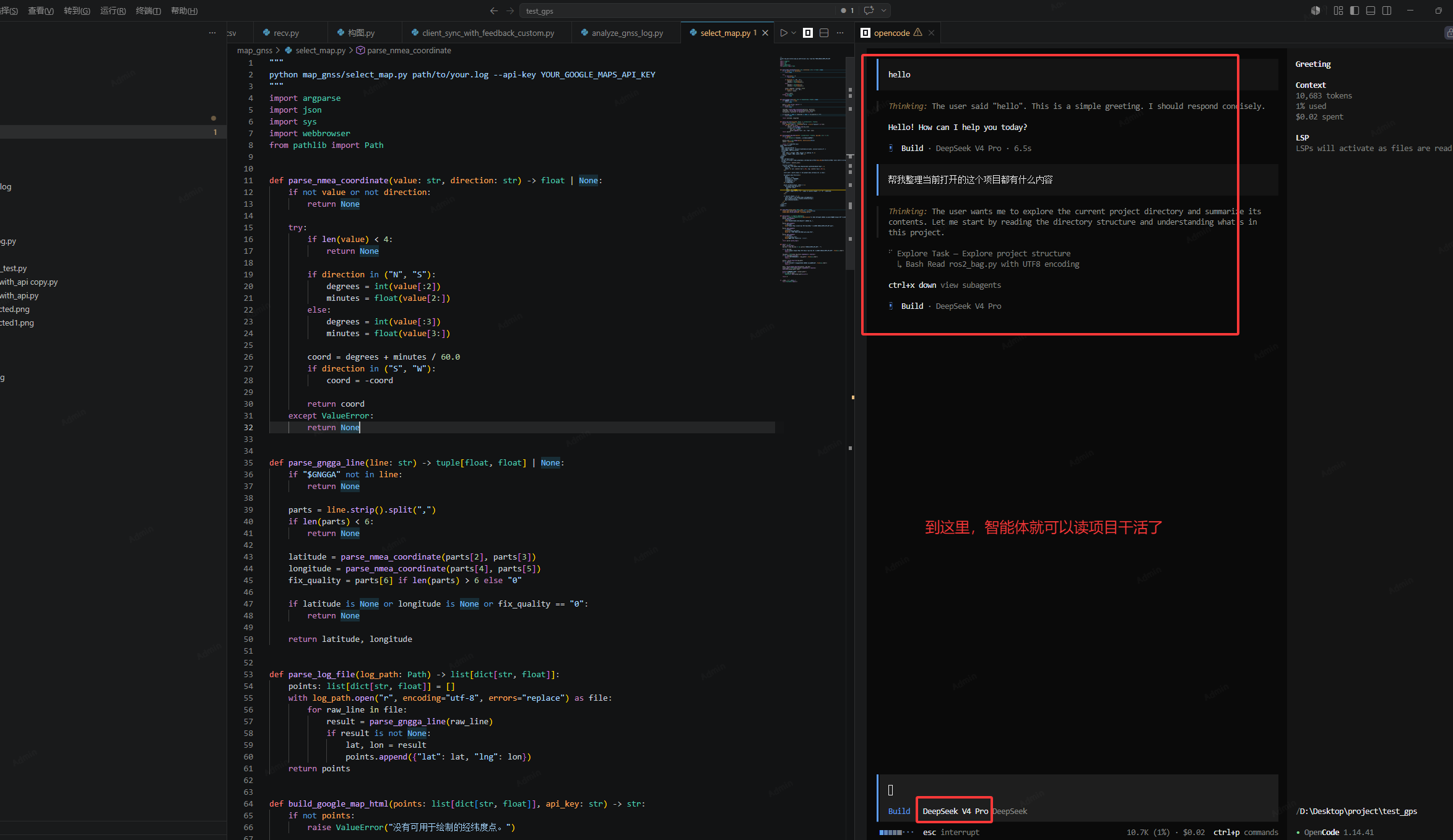The height and width of the screenshot is (840, 1453).
Task: Switch the Build agent mode in the prompt bar
Action: click(899, 811)
